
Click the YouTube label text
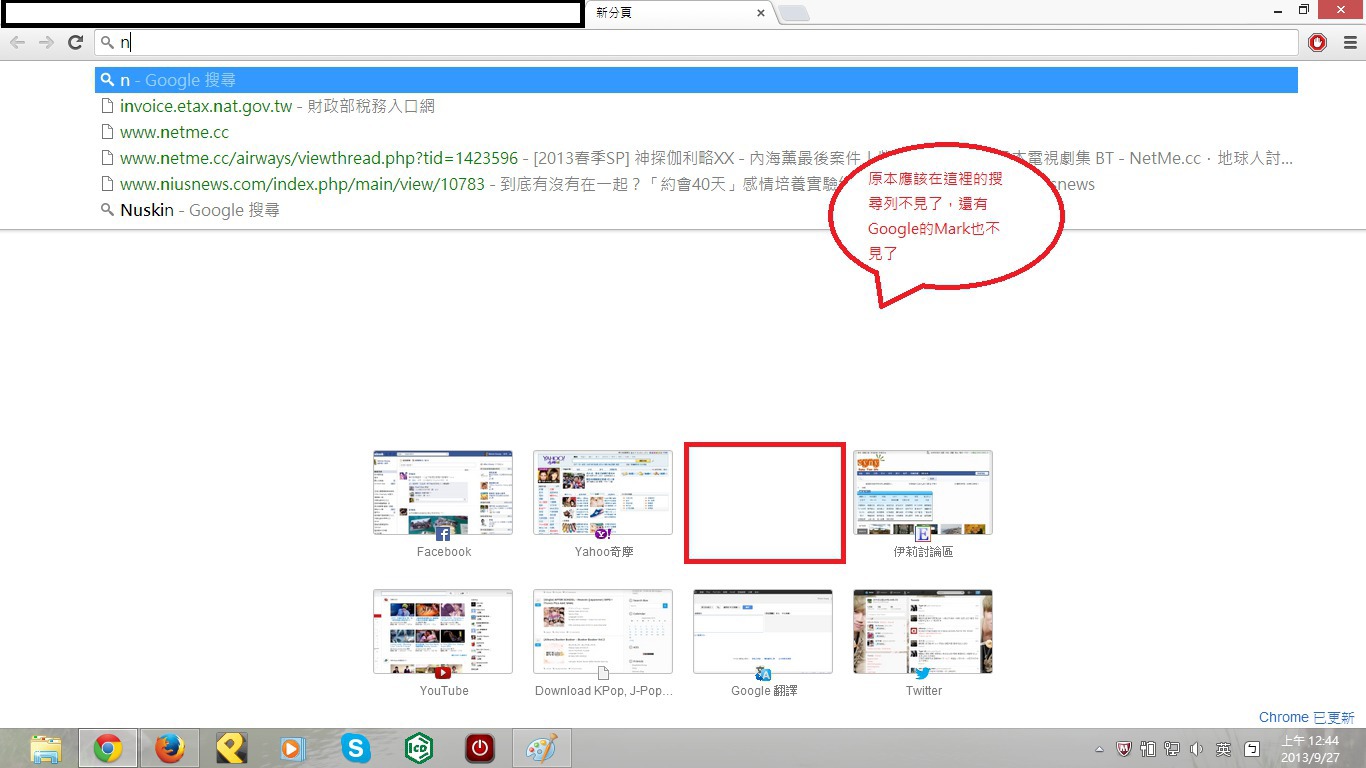click(x=444, y=691)
